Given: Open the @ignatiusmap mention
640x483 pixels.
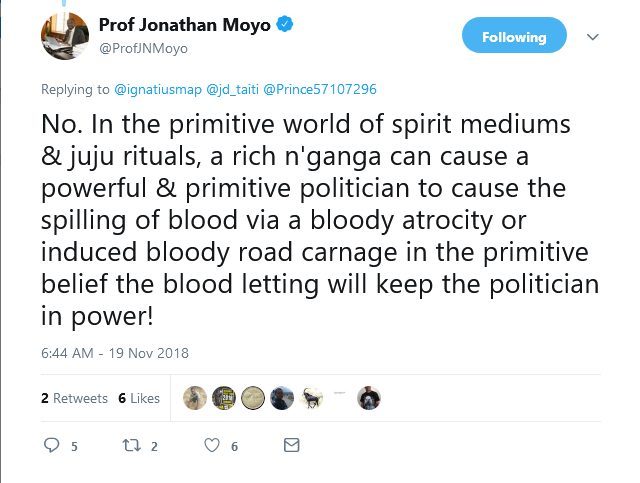Looking at the screenshot, I should coord(159,89).
